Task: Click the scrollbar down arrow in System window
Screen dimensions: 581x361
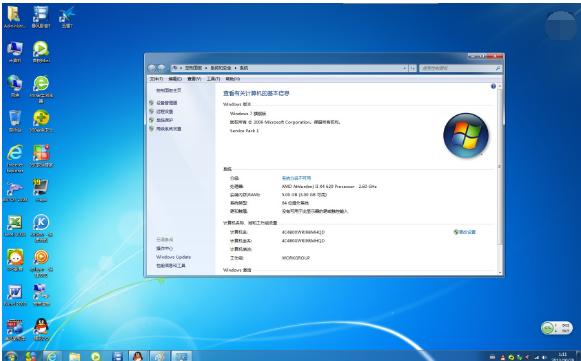Action: tap(500, 272)
